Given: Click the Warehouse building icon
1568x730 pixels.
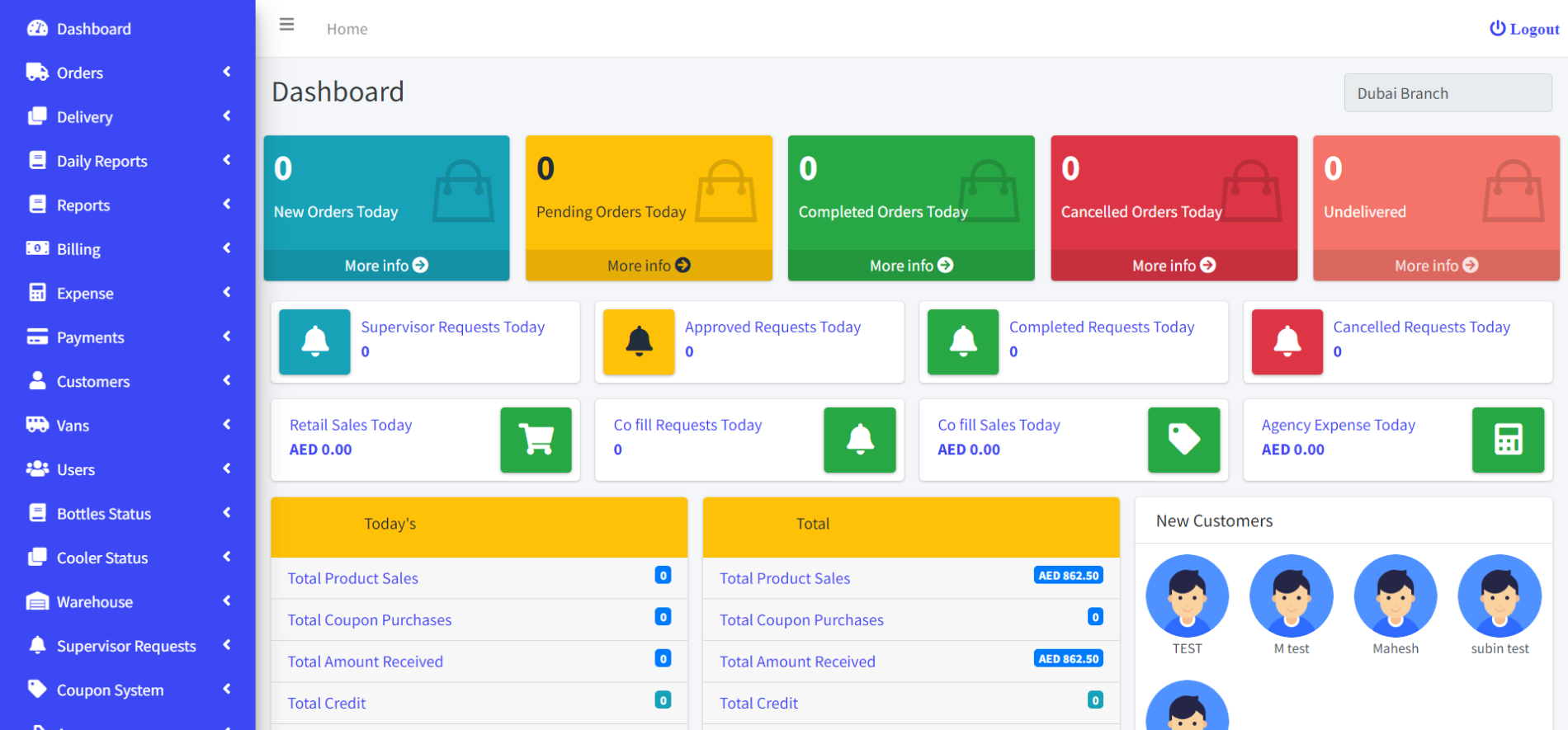Looking at the screenshot, I should pyautogui.click(x=37, y=601).
